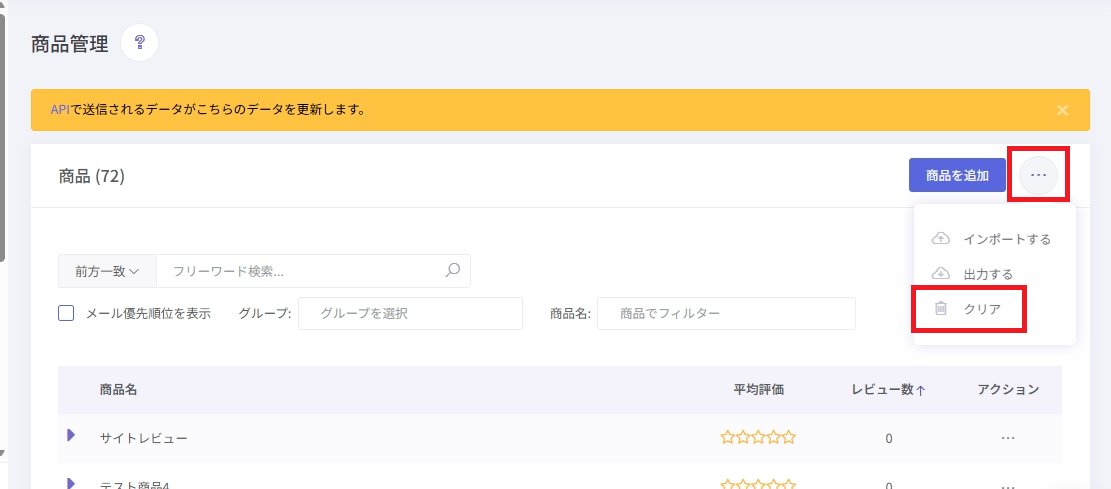Click the 商品を追加 button

pos(957,175)
